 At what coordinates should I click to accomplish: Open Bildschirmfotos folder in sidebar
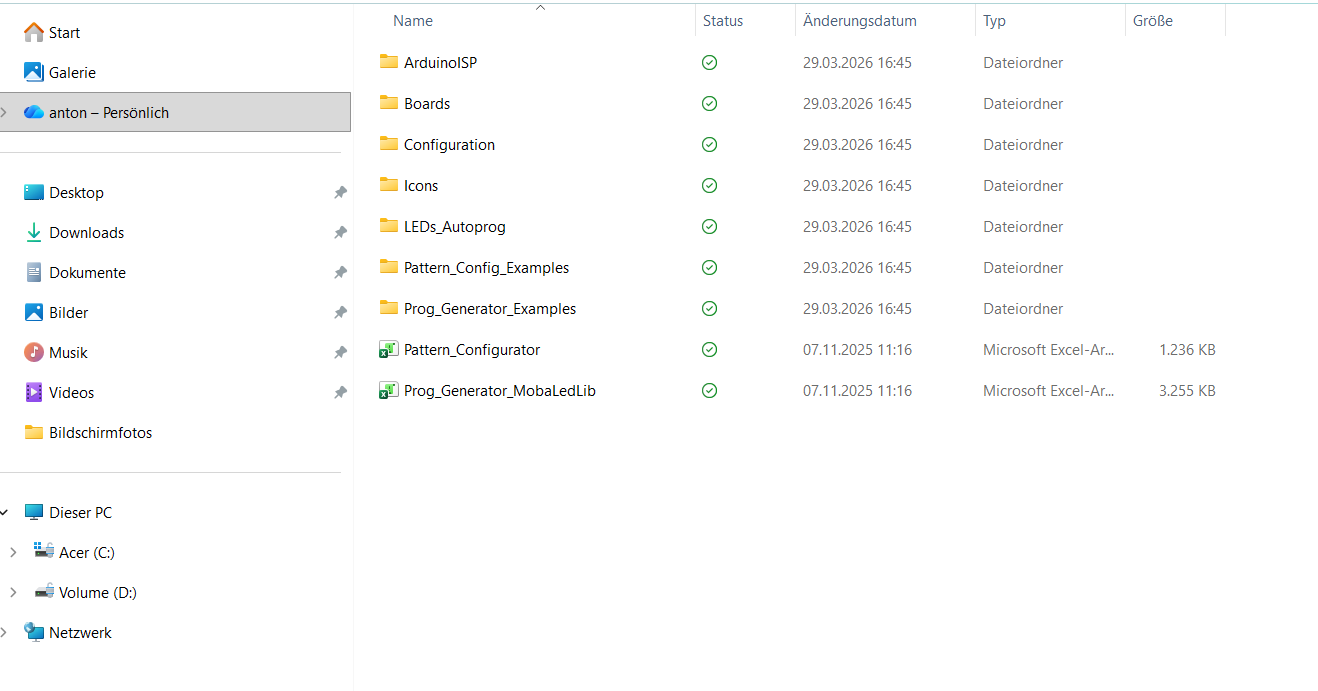[100, 433]
